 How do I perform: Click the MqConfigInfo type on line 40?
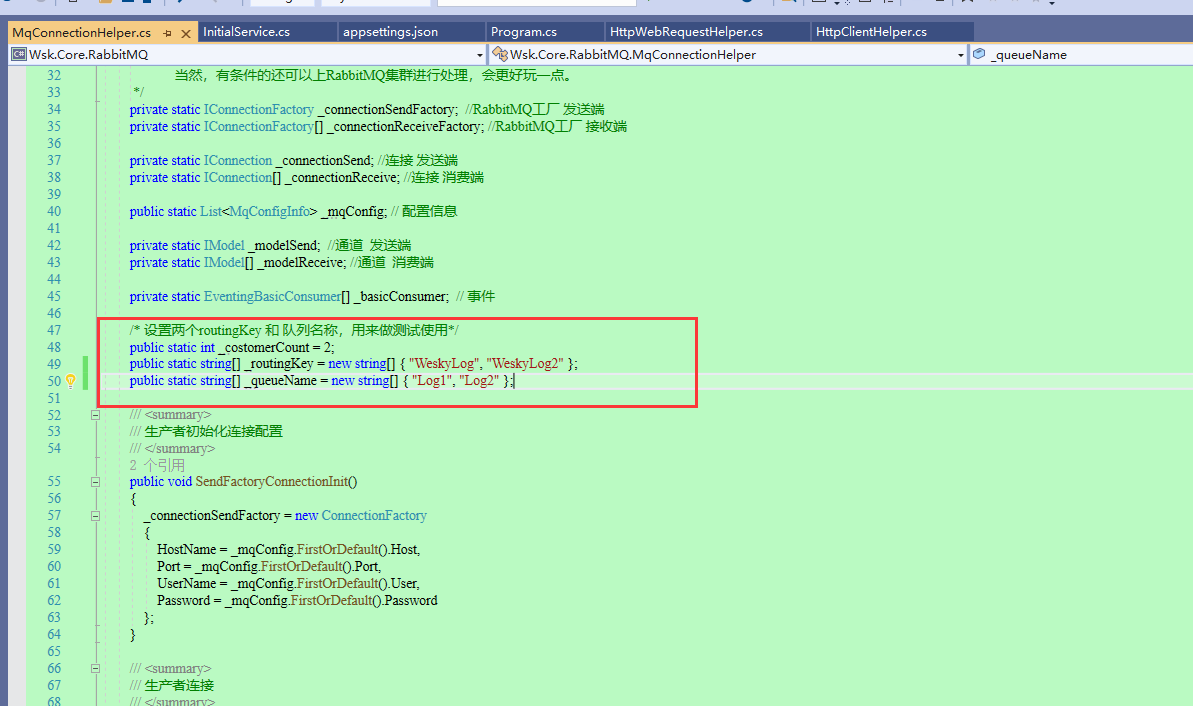pos(269,211)
